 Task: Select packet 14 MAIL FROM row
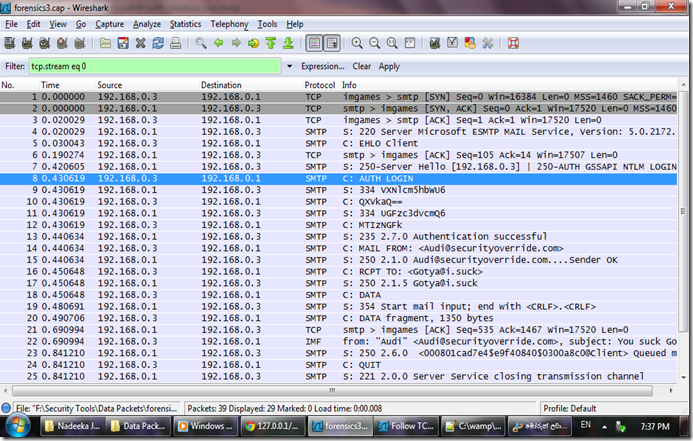[339, 248]
